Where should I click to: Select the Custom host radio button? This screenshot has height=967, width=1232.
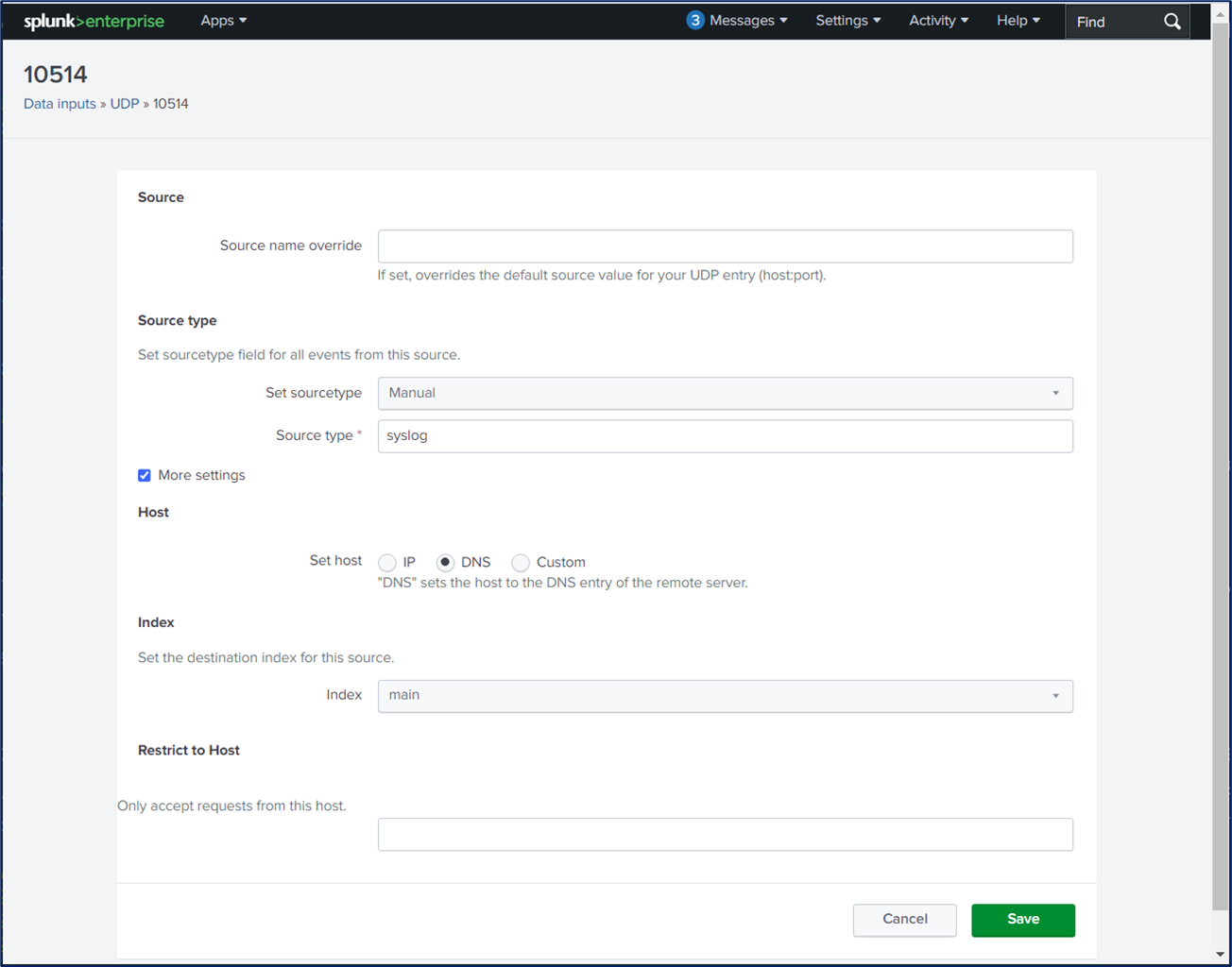pos(521,562)
